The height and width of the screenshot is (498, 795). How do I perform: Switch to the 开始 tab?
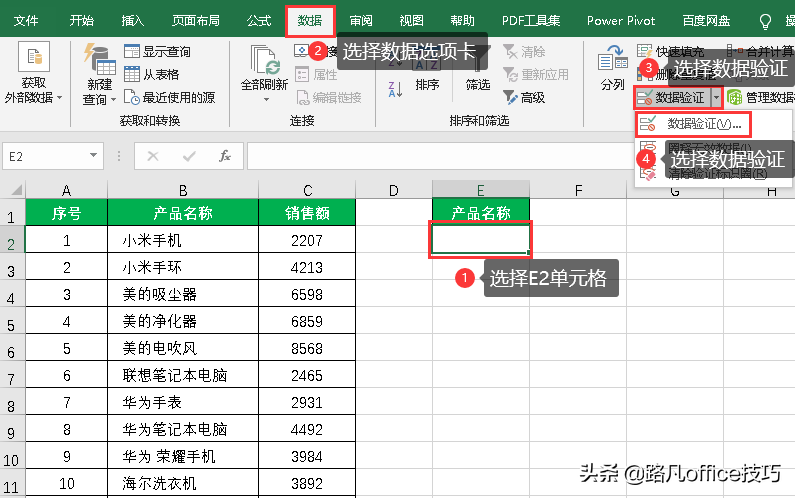coord(82,21)
